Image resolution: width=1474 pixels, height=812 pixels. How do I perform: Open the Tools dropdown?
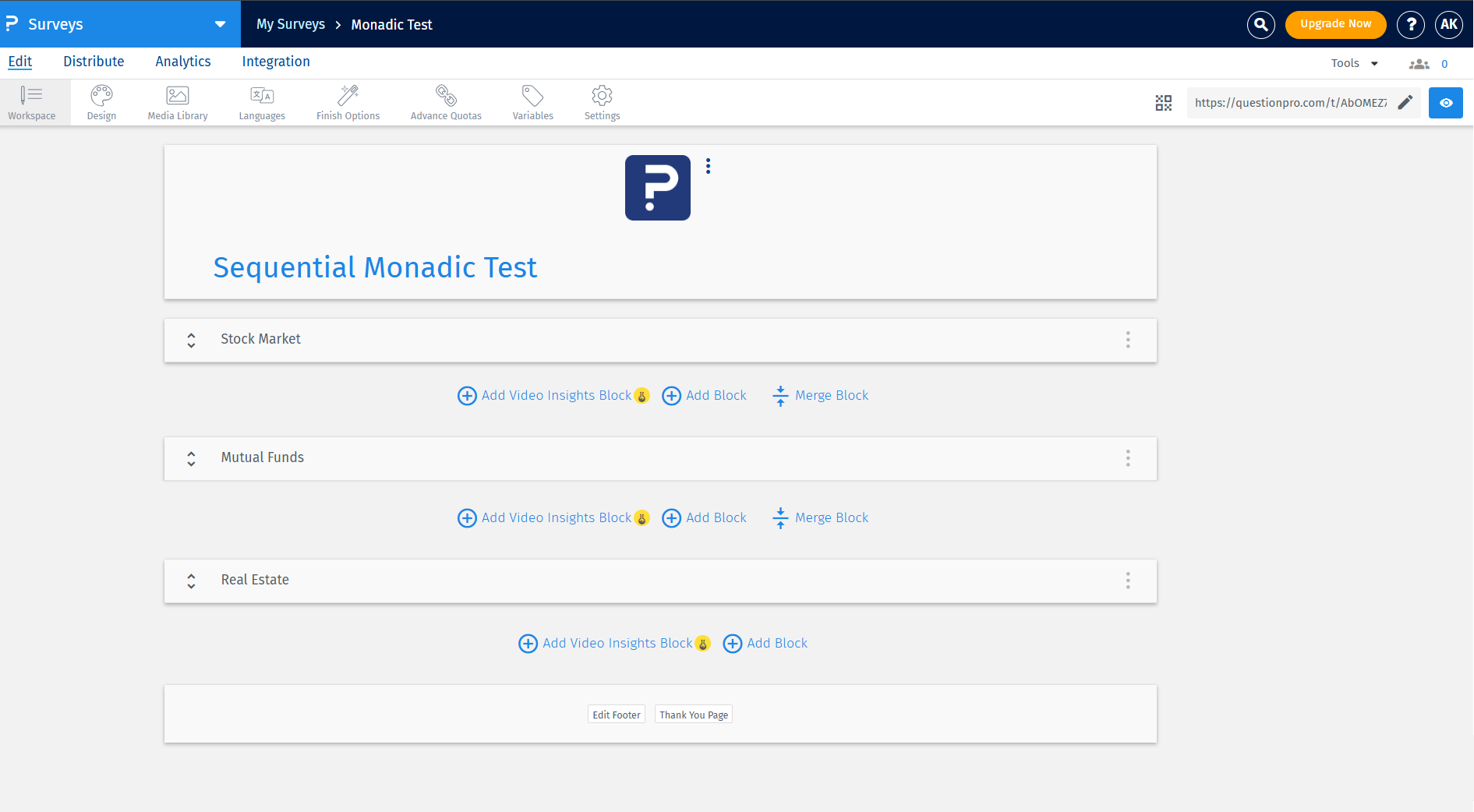1354,64
